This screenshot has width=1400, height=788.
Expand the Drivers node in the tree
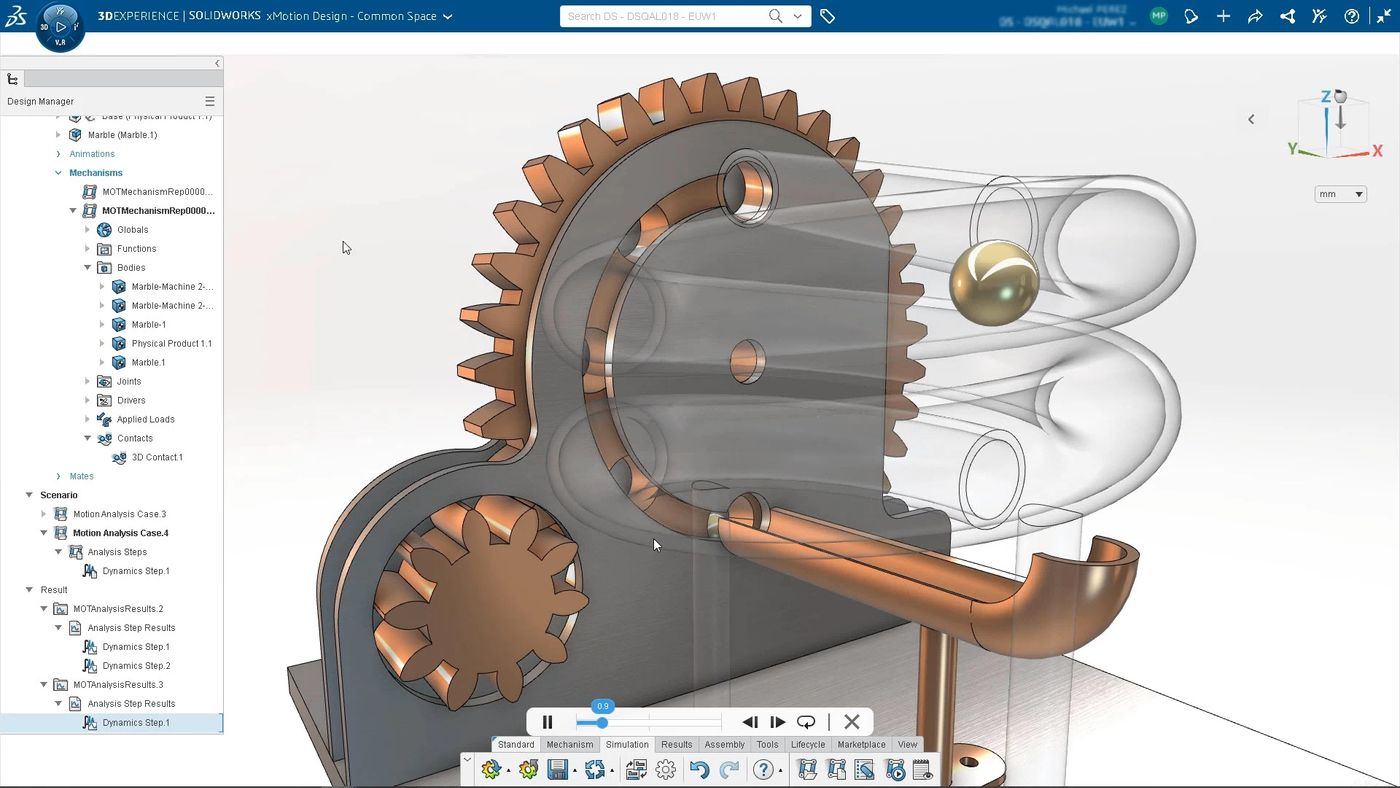tap(87, 400)
